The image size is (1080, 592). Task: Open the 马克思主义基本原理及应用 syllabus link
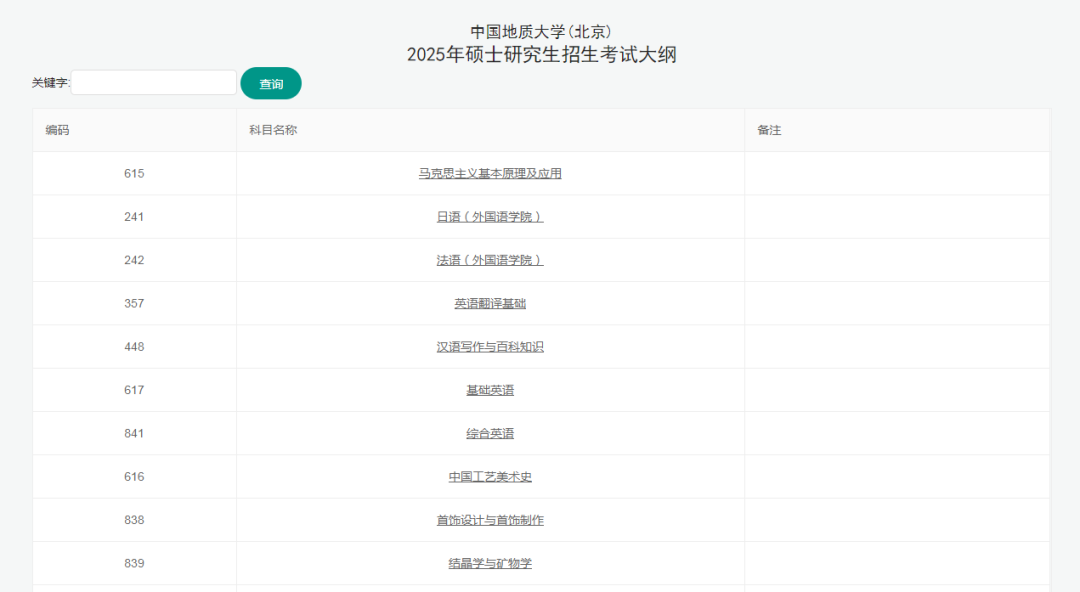tap(490, 174)
